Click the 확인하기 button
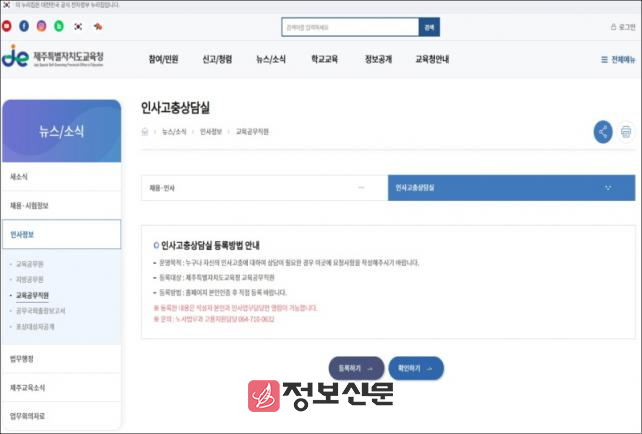 click(x=415, y=367)
